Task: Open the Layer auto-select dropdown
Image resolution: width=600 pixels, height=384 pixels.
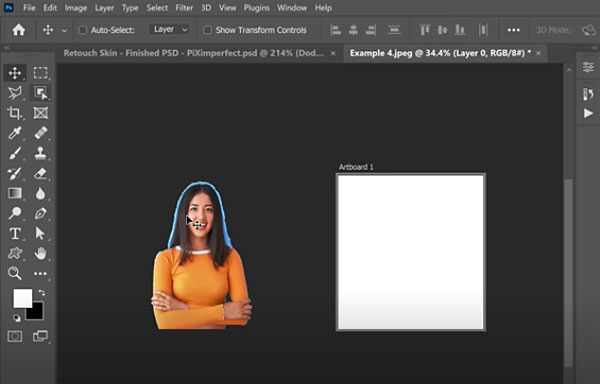Action: [169, 29]
